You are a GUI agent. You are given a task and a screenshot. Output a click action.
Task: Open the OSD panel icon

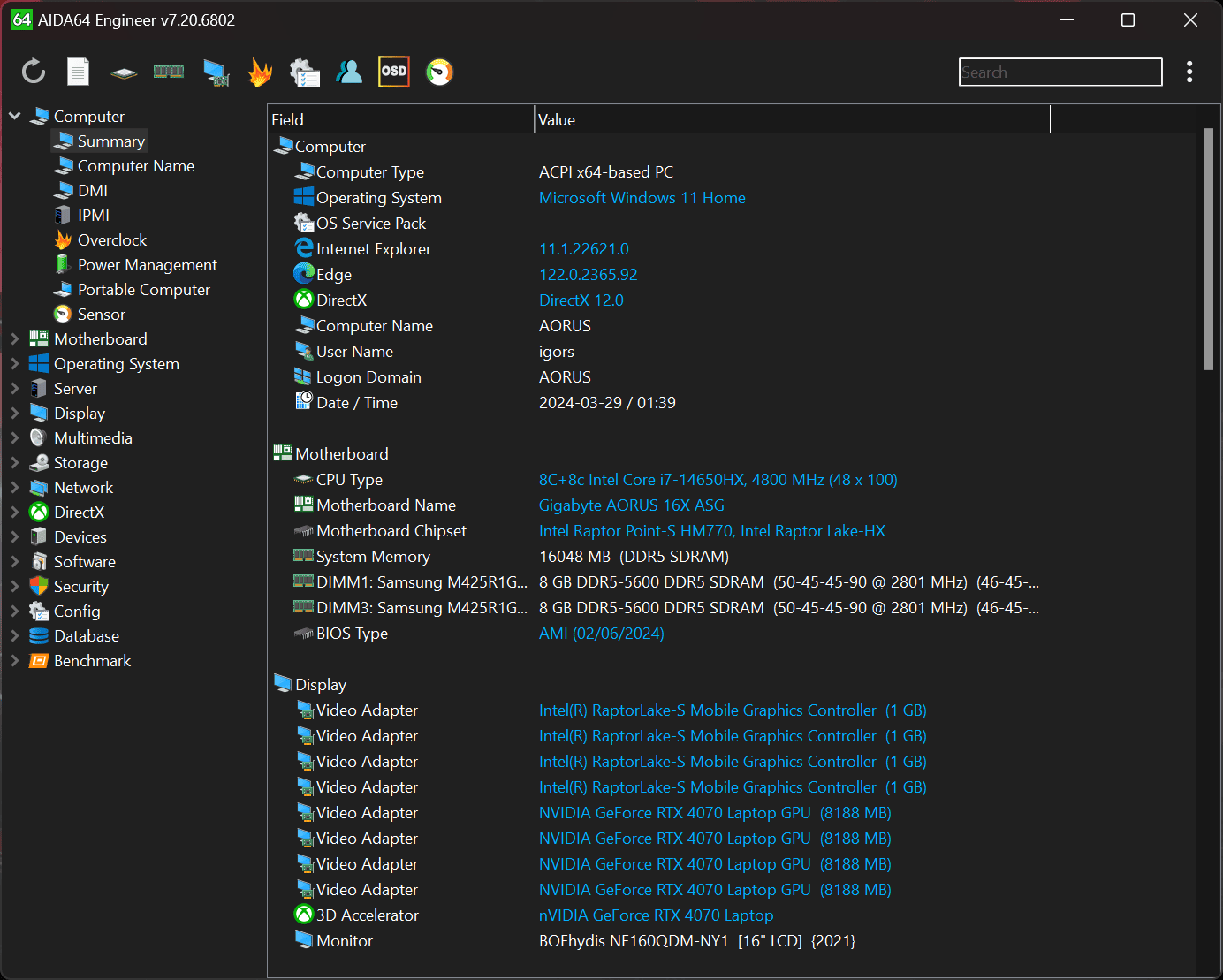pyautogui.click(x=394, y=72)
